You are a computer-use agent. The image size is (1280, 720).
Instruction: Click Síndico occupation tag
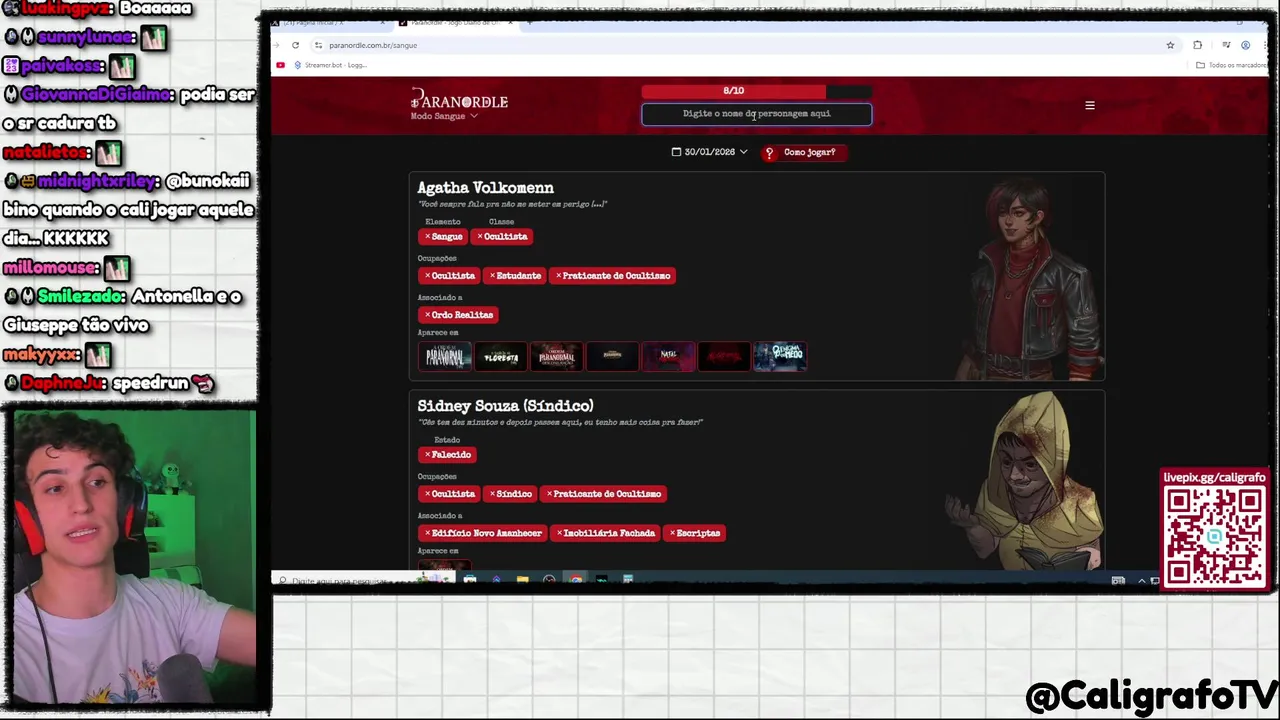[510, 494]
